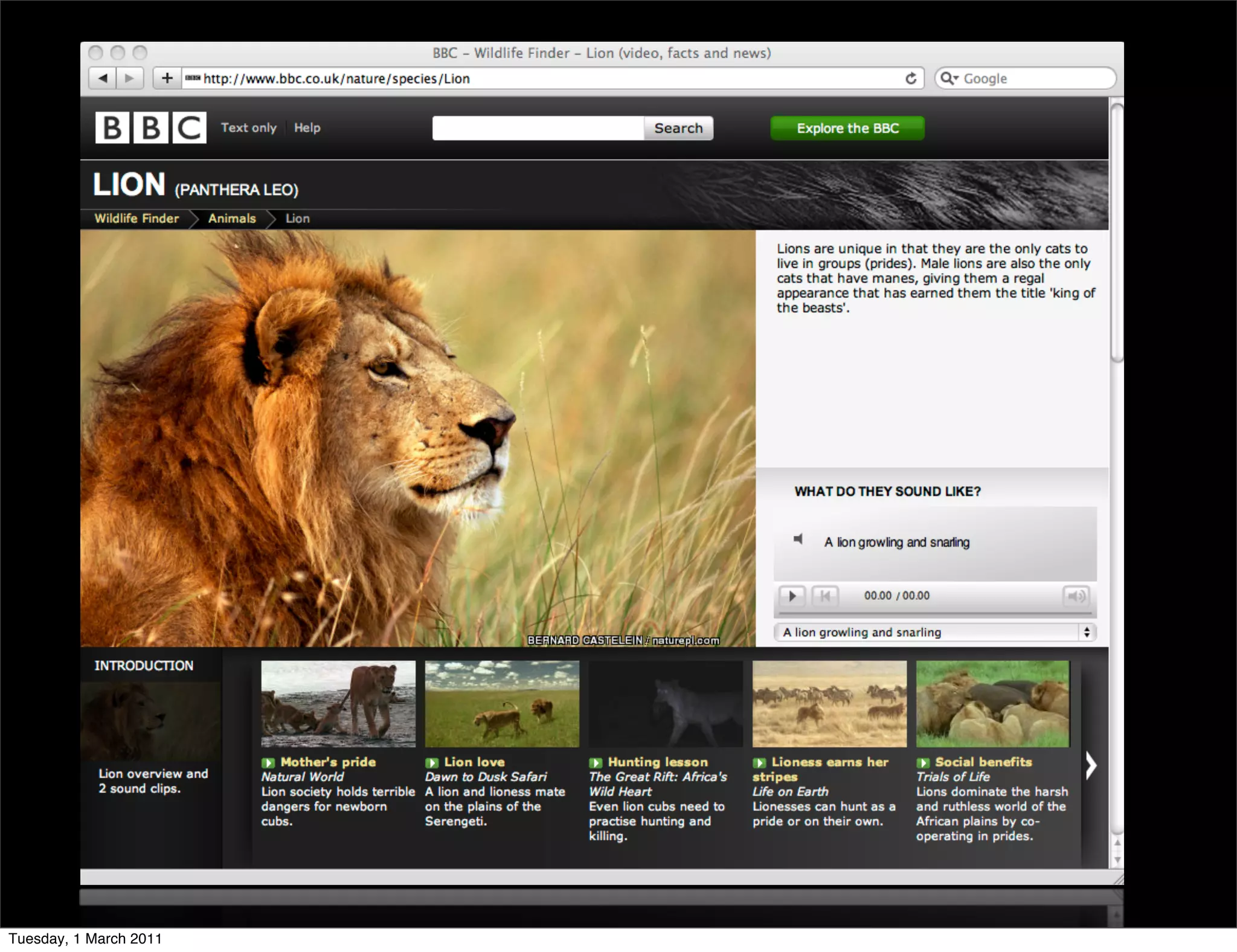Click the Explore the BBC button
1237x952 pixels.
point(847,128)
